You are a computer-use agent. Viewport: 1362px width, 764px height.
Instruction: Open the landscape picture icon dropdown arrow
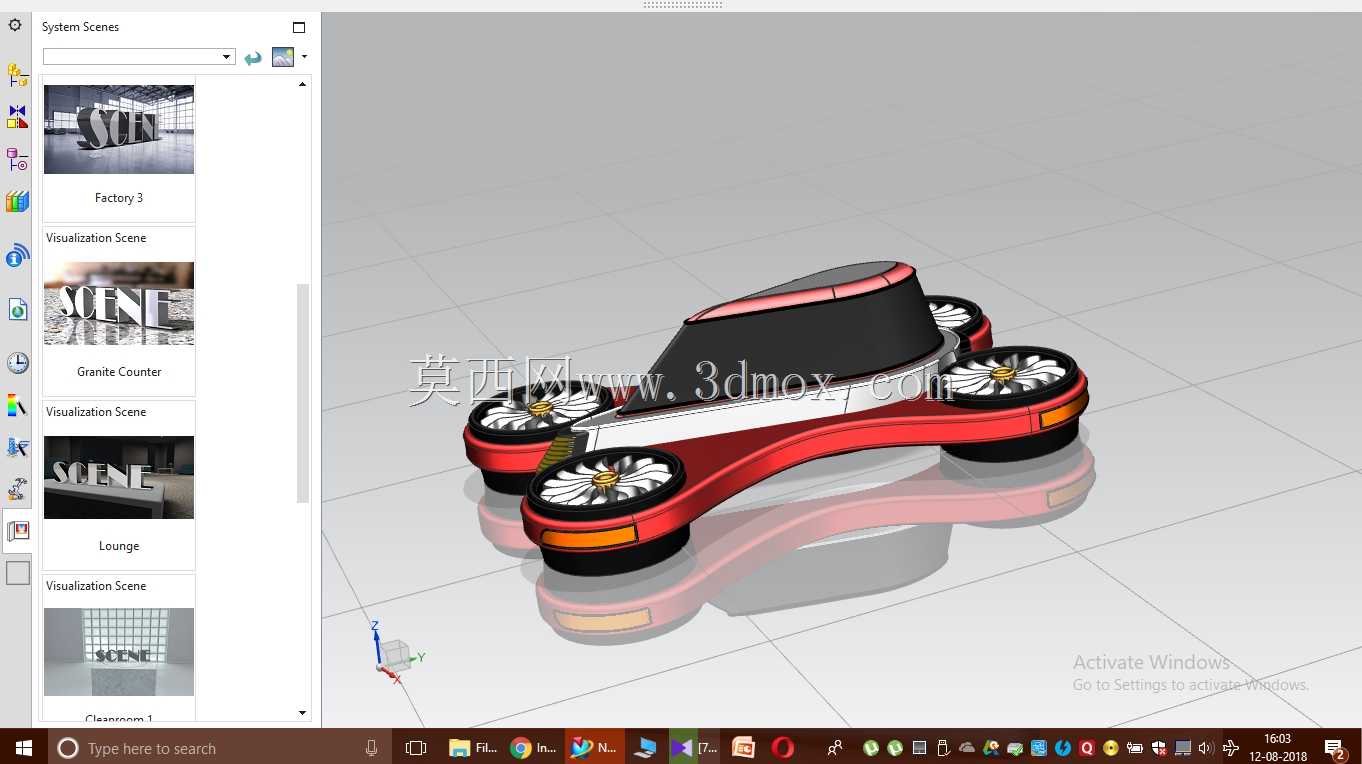point(304,57)
